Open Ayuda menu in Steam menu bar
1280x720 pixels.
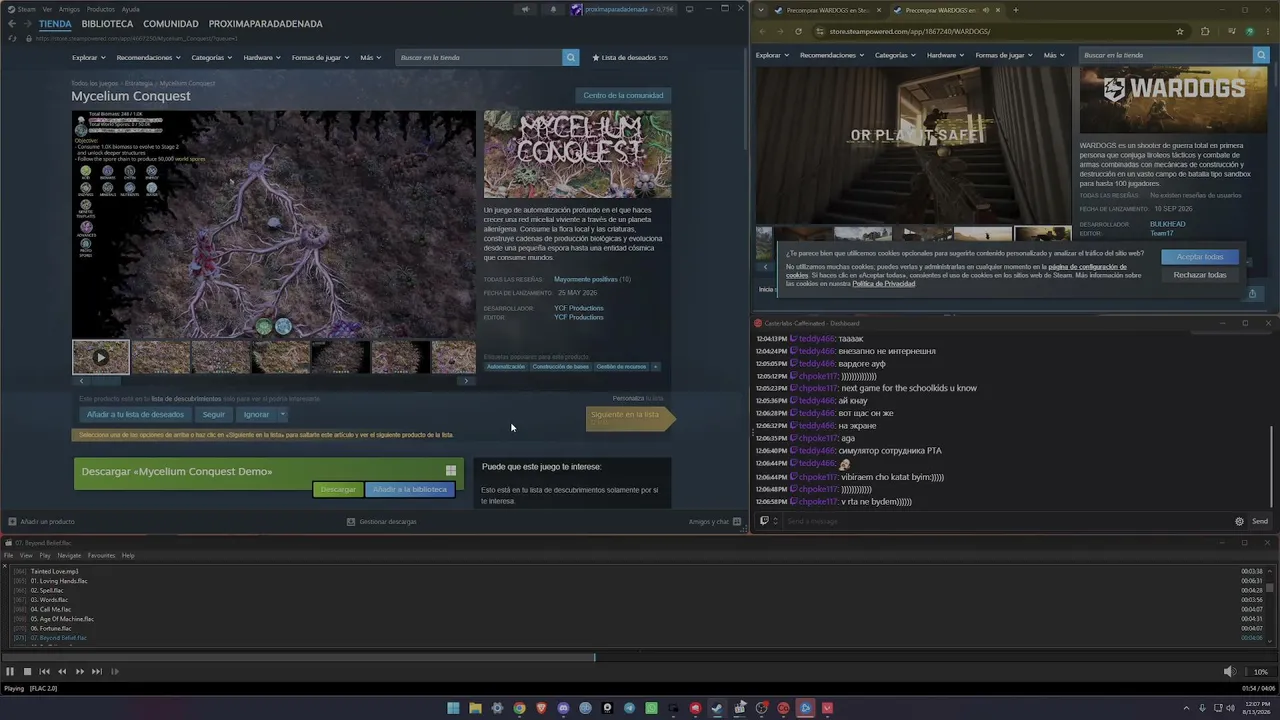click(130, 9)
